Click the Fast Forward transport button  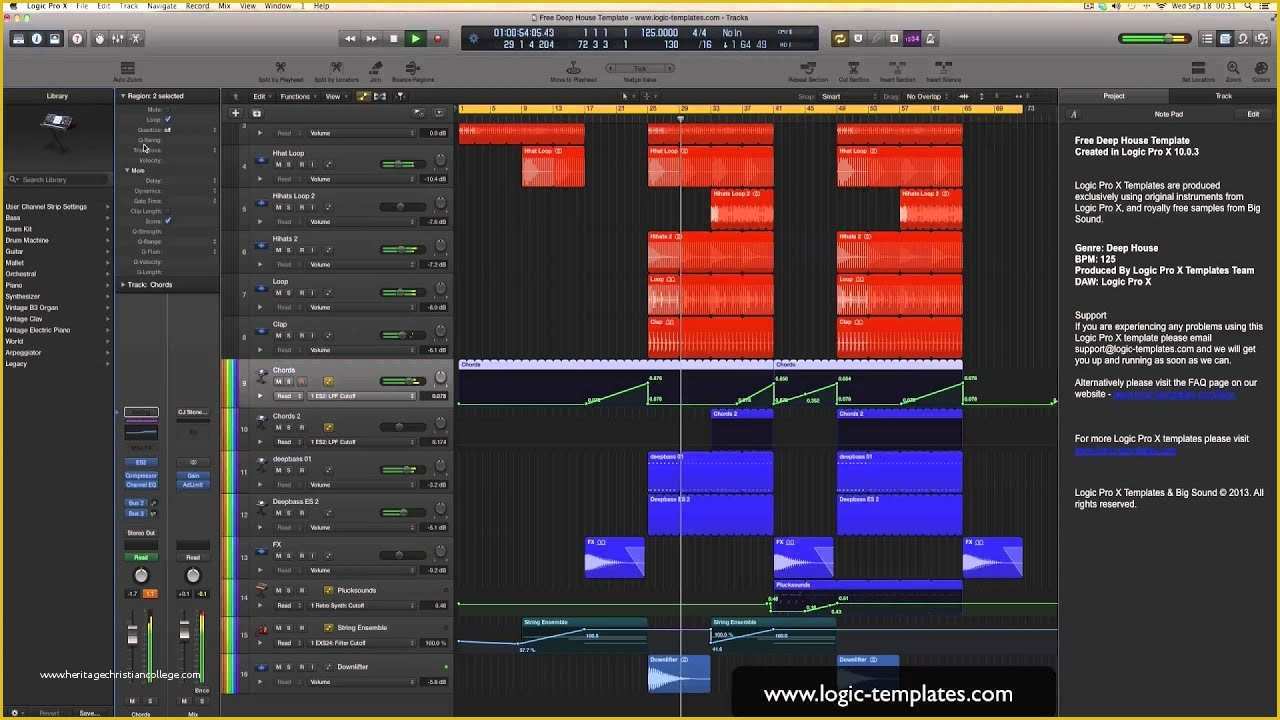(371, 39)
